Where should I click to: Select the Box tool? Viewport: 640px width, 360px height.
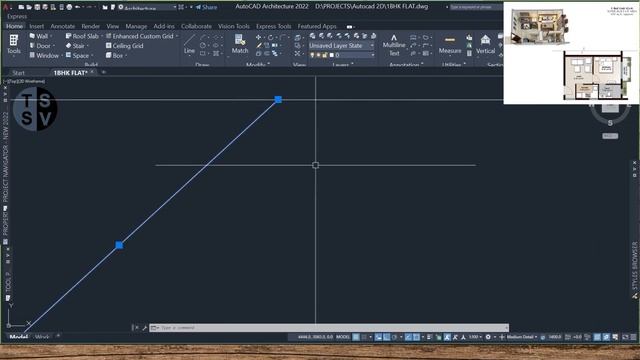(114, 55)
